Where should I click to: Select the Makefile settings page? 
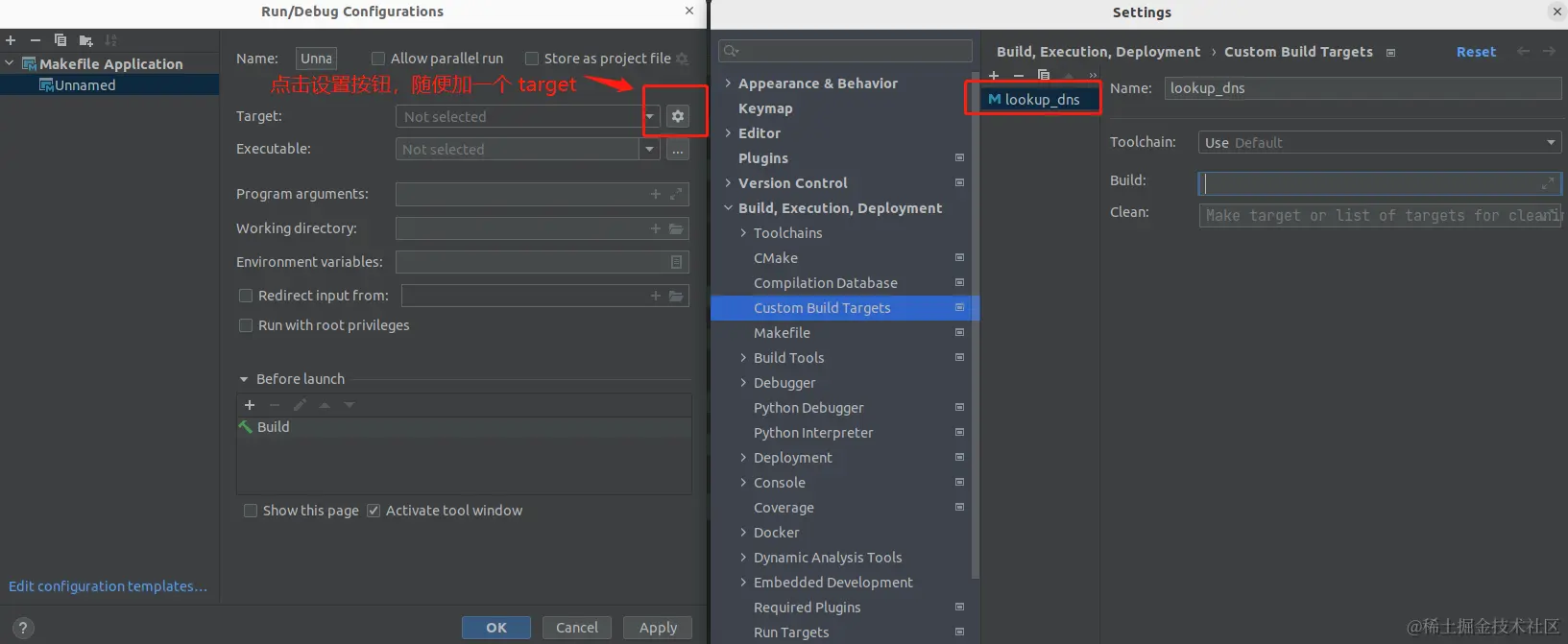click(x=782, y=333)
